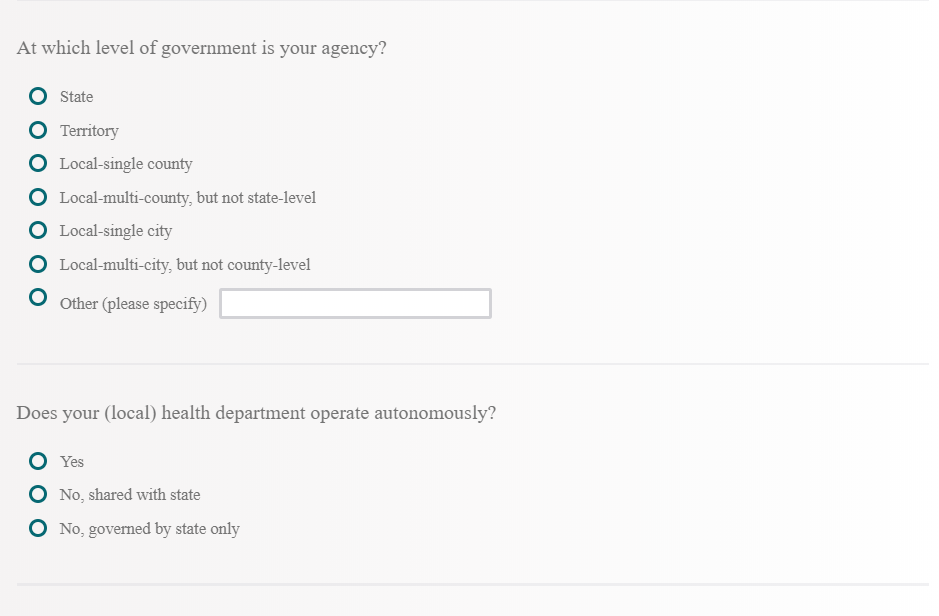Click the 'Local-single city' label text
The height and width of the screenshot is (616, 939).
coord(116,231)
